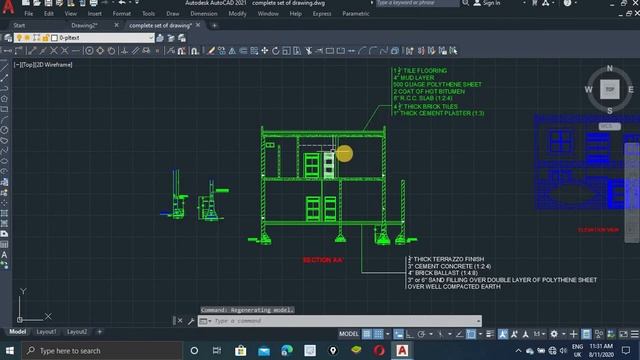
Task: Open the Express menu
Action: pyautogui.click(x=322, y=14)
